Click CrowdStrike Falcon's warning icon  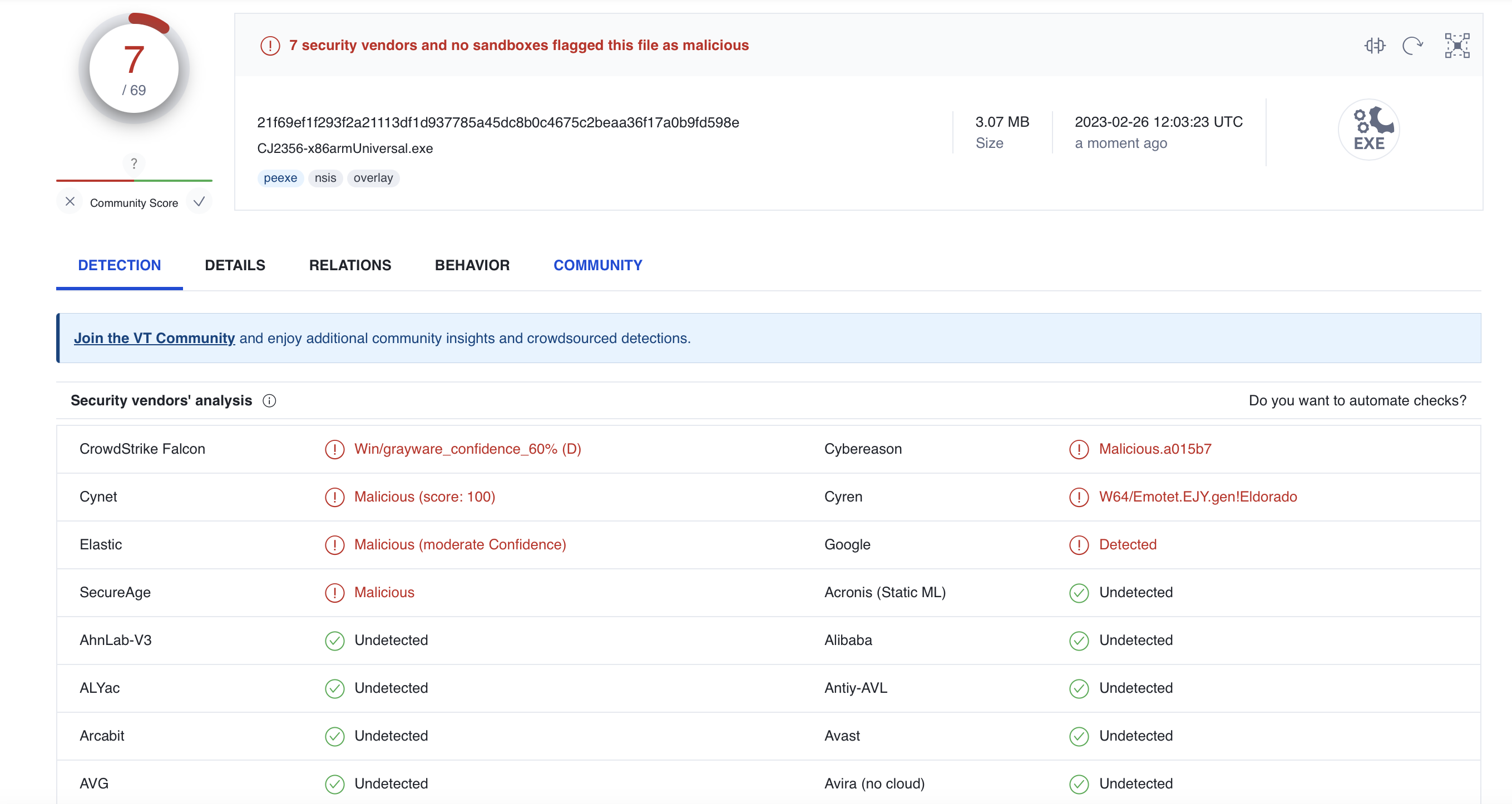(x=334, y=449)
